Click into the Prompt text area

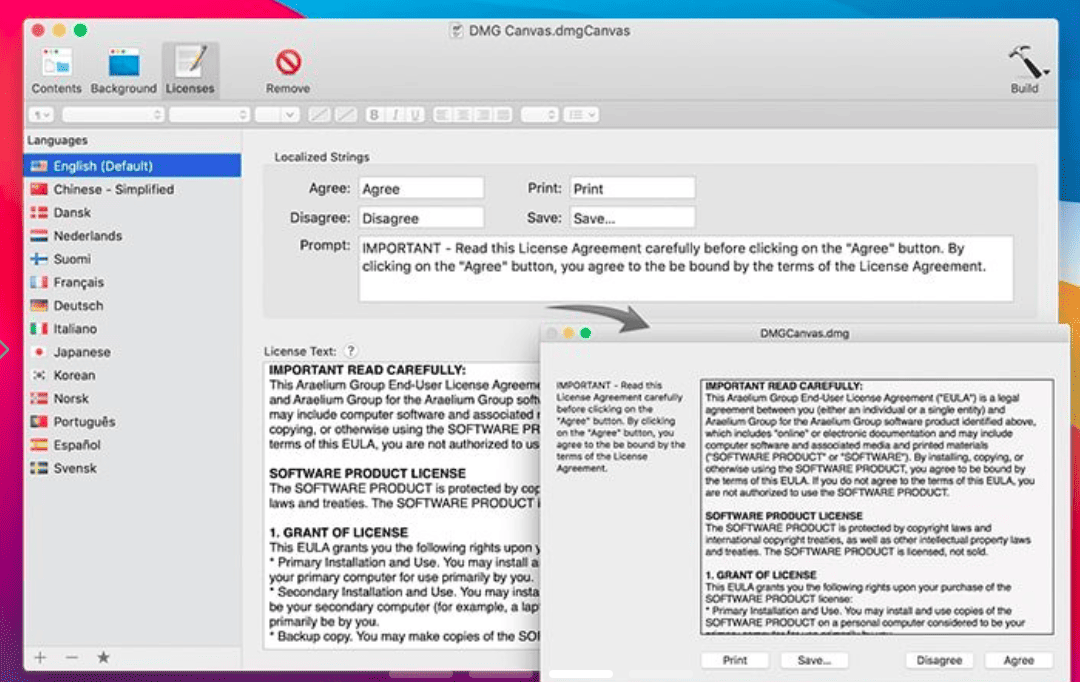coord(685,269)
